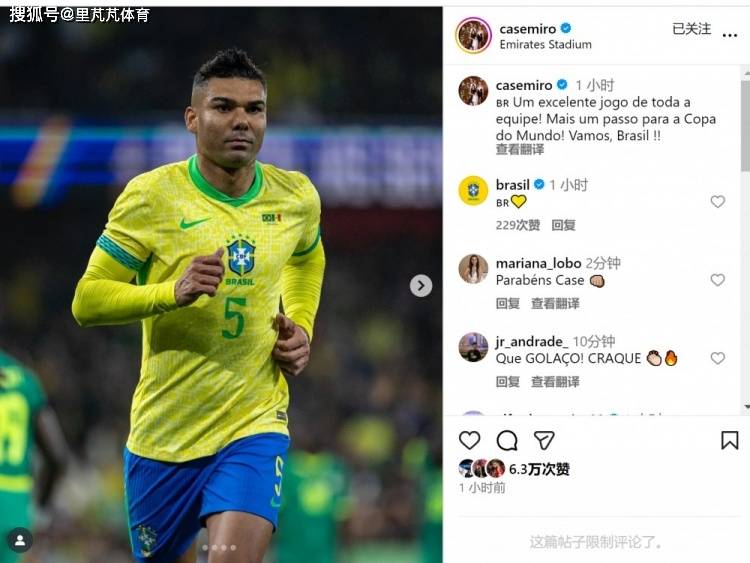Like the brasil comment
Screen dimensions: 750x563
pos(717,201)
